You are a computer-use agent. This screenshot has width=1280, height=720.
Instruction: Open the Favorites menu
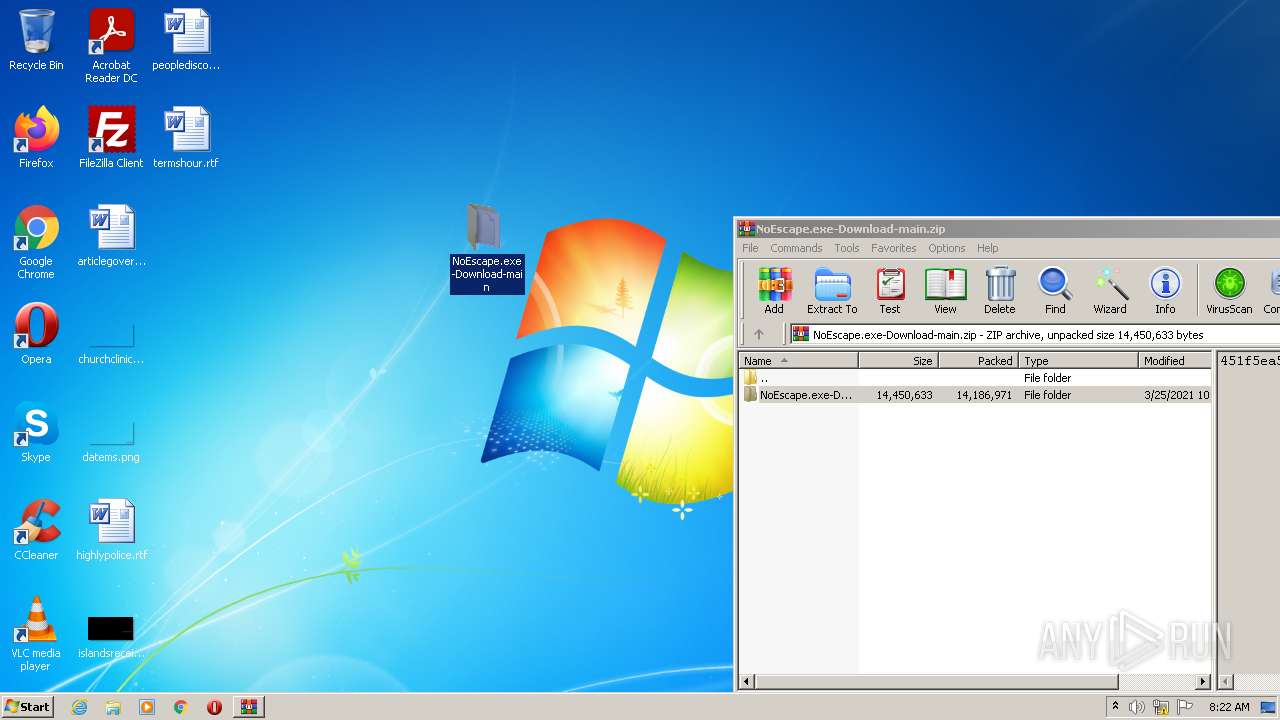(893, 248)
